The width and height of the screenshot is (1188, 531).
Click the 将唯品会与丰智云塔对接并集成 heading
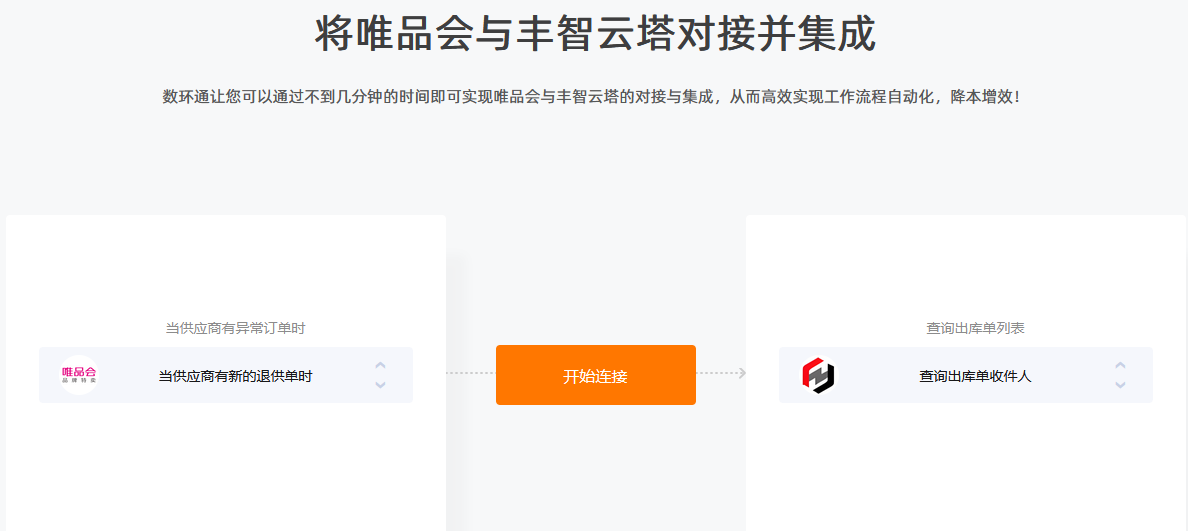[x=595, y=33]
